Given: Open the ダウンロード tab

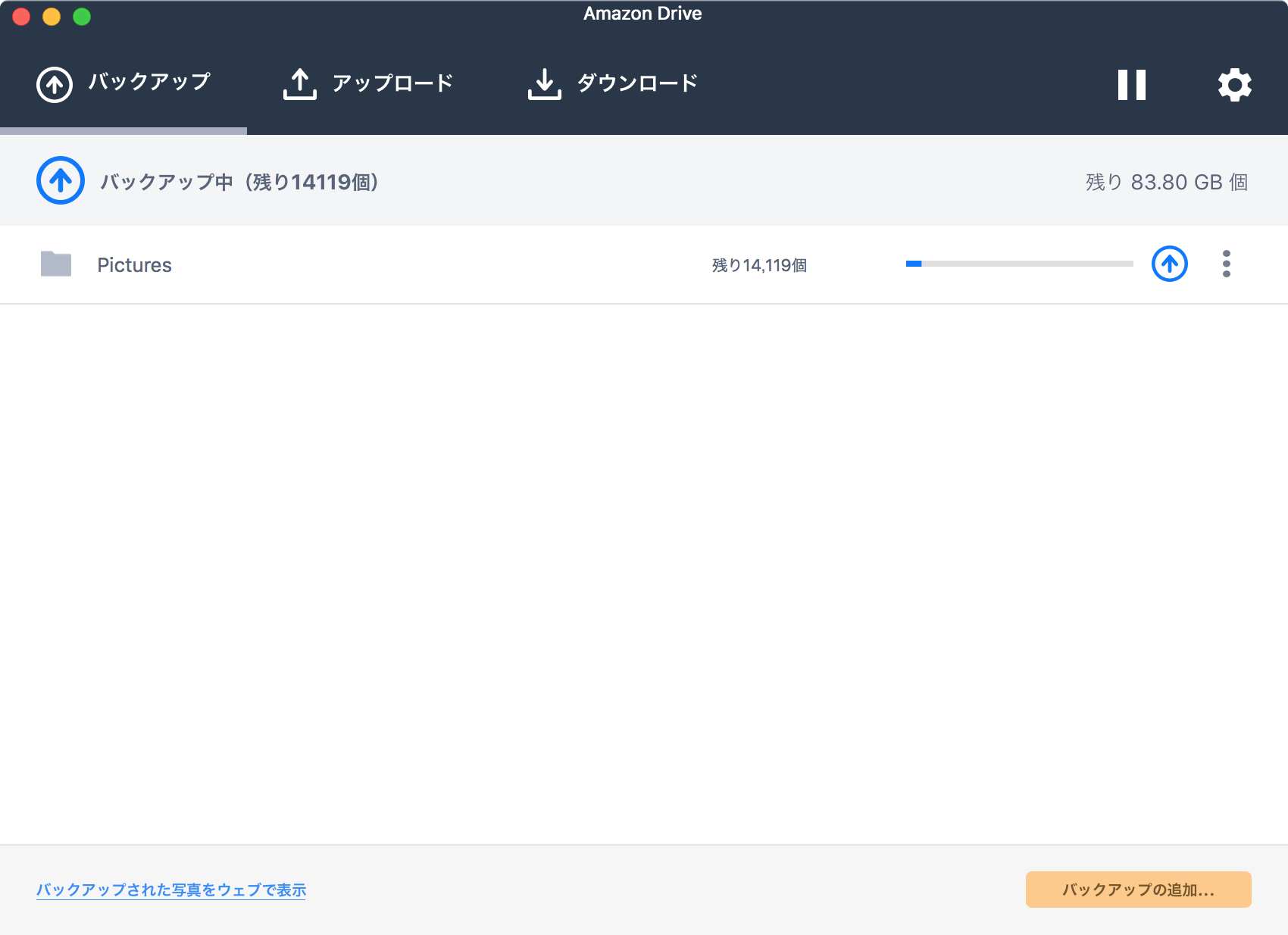Looking at the screenshot, I should click(613, 83).
